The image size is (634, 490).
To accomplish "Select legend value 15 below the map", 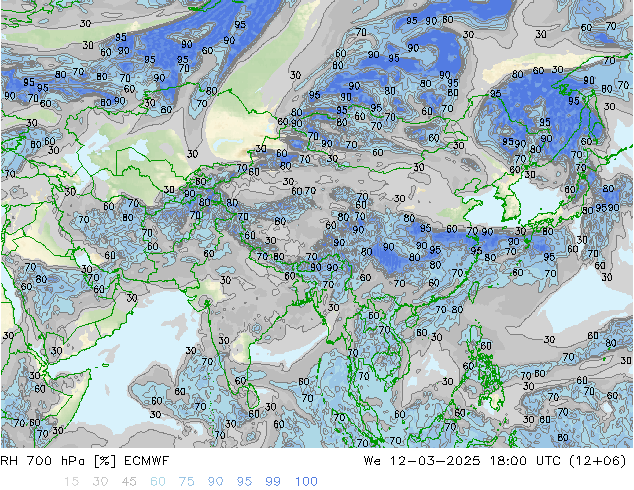I will tap(71, 482).
